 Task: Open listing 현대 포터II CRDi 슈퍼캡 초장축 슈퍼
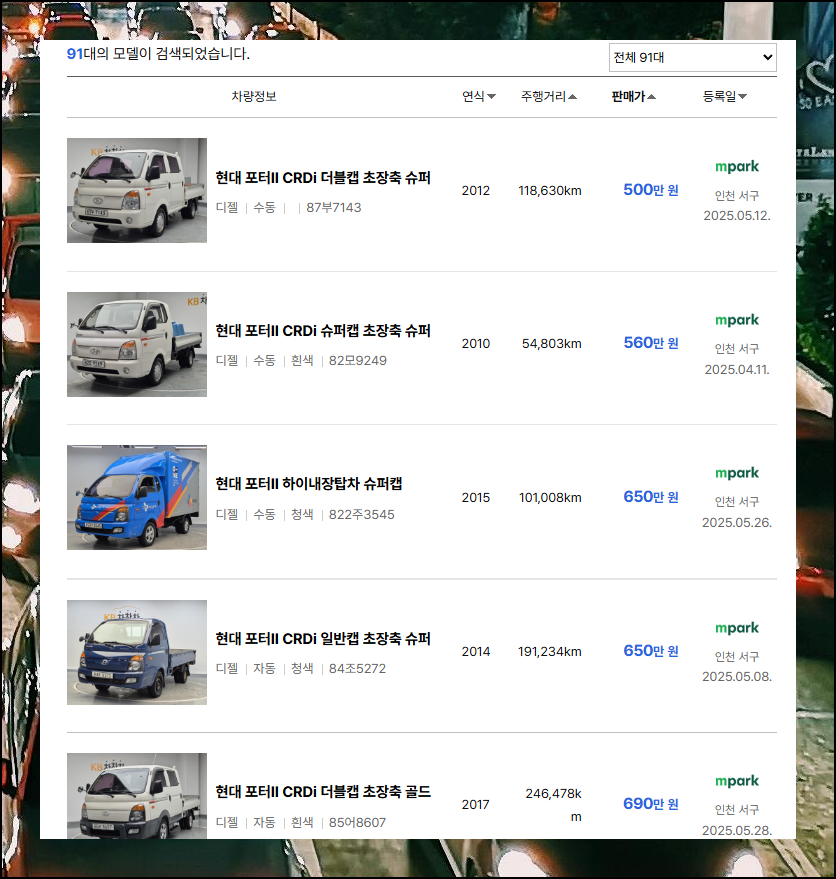[x=323, y=331]
